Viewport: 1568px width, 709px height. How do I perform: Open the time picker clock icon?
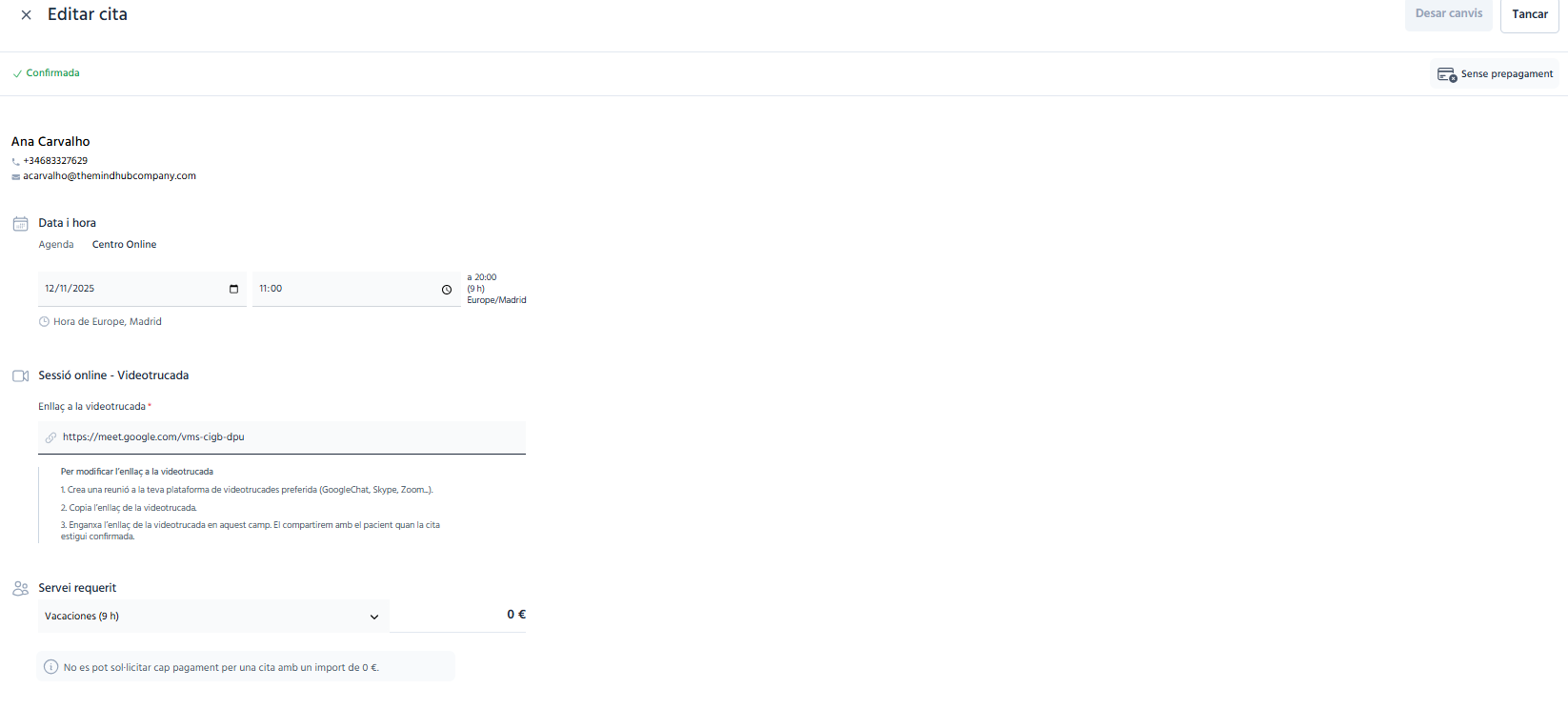tap(447, 290)
